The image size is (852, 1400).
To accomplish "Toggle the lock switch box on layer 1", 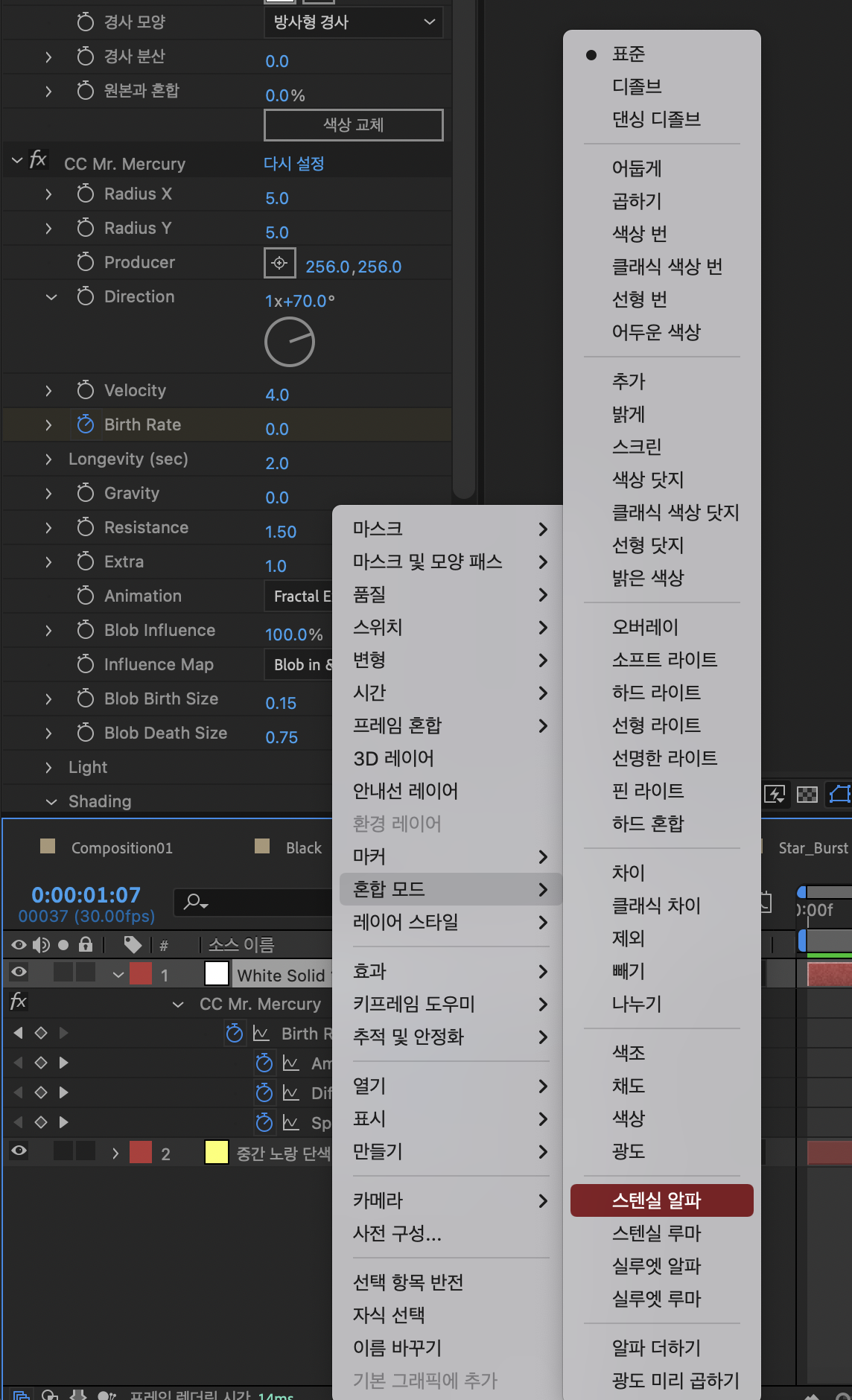I will [x=86, y=972].
